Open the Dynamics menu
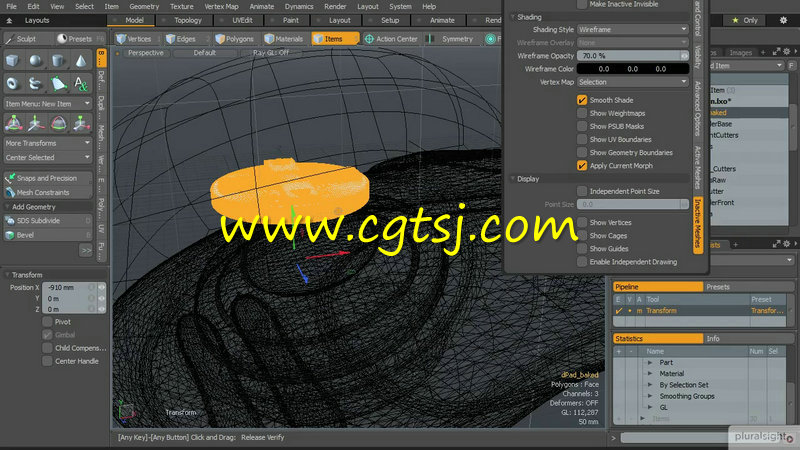 [x=299, y=7]
